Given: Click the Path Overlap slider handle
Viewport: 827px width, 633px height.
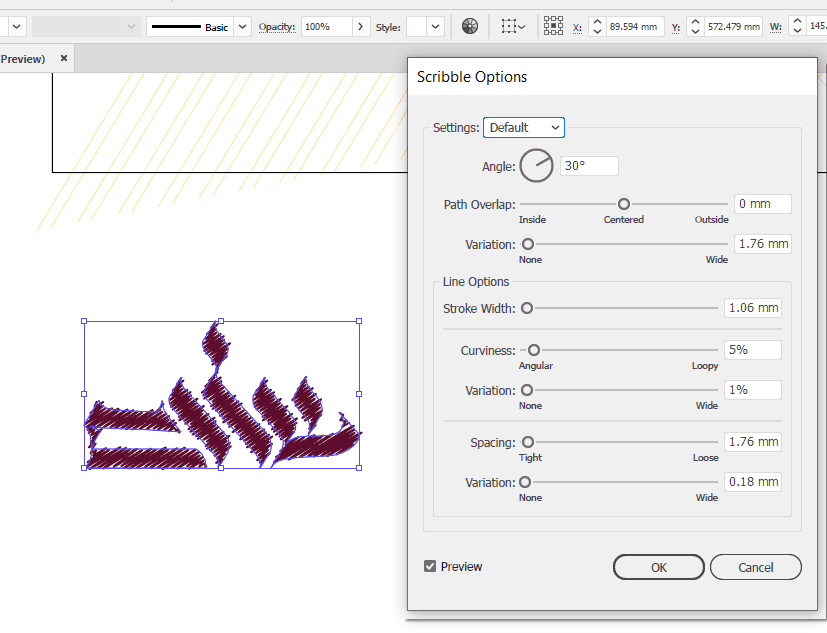Looking at the screenshot, I should click(x=623, y=204).
